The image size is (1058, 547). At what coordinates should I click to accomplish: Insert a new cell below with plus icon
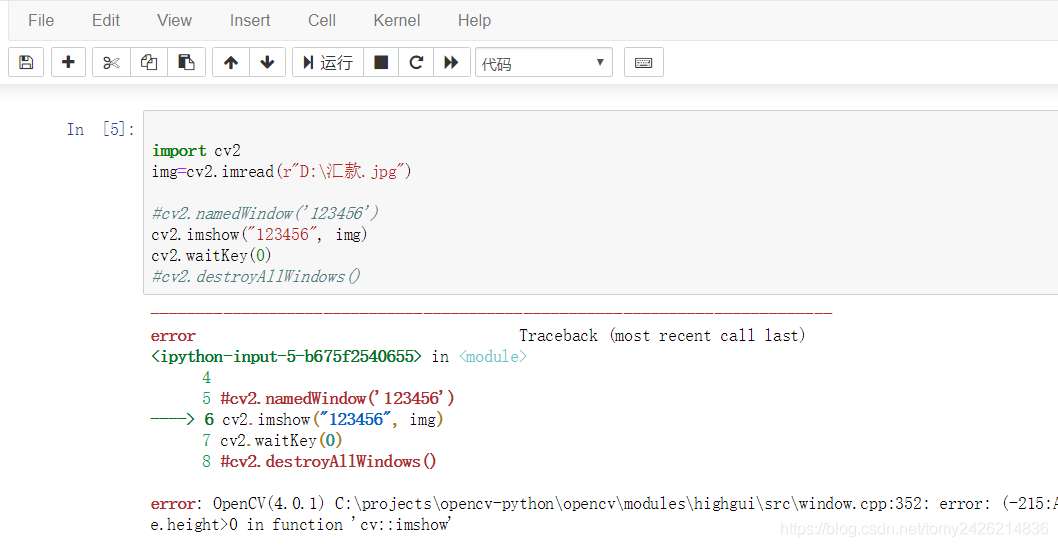[68, 62]
